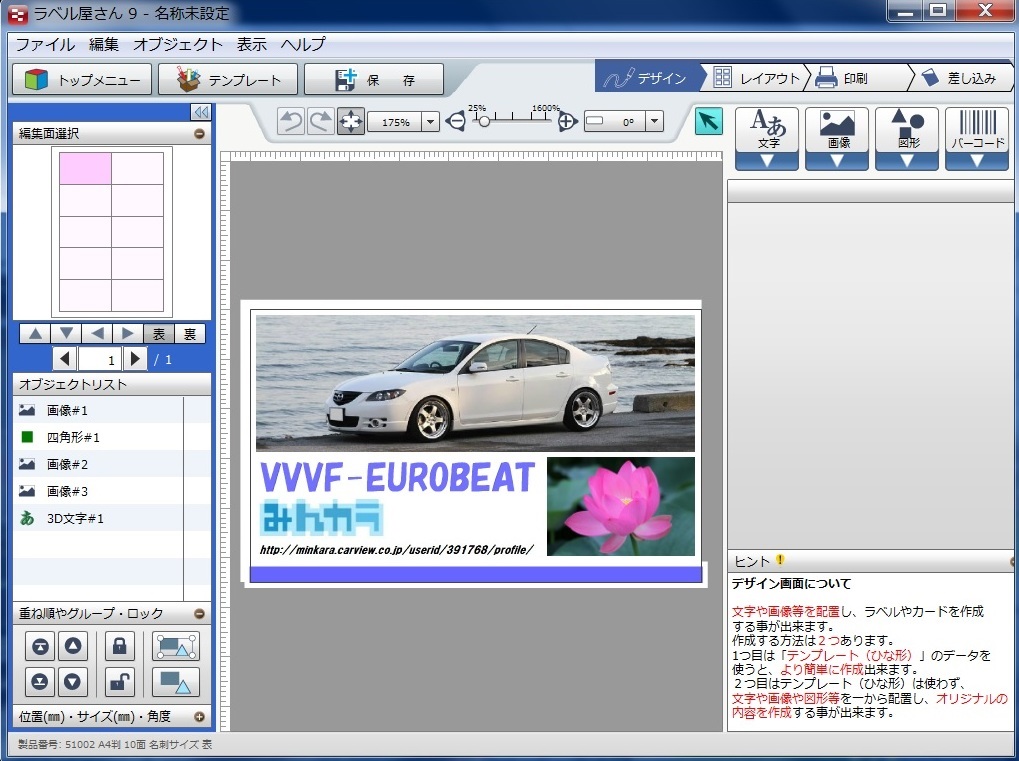This screenshot has height=761, width=1019.
Task: Click the 文字 text tool icon
Action: [x=767, y=129]
